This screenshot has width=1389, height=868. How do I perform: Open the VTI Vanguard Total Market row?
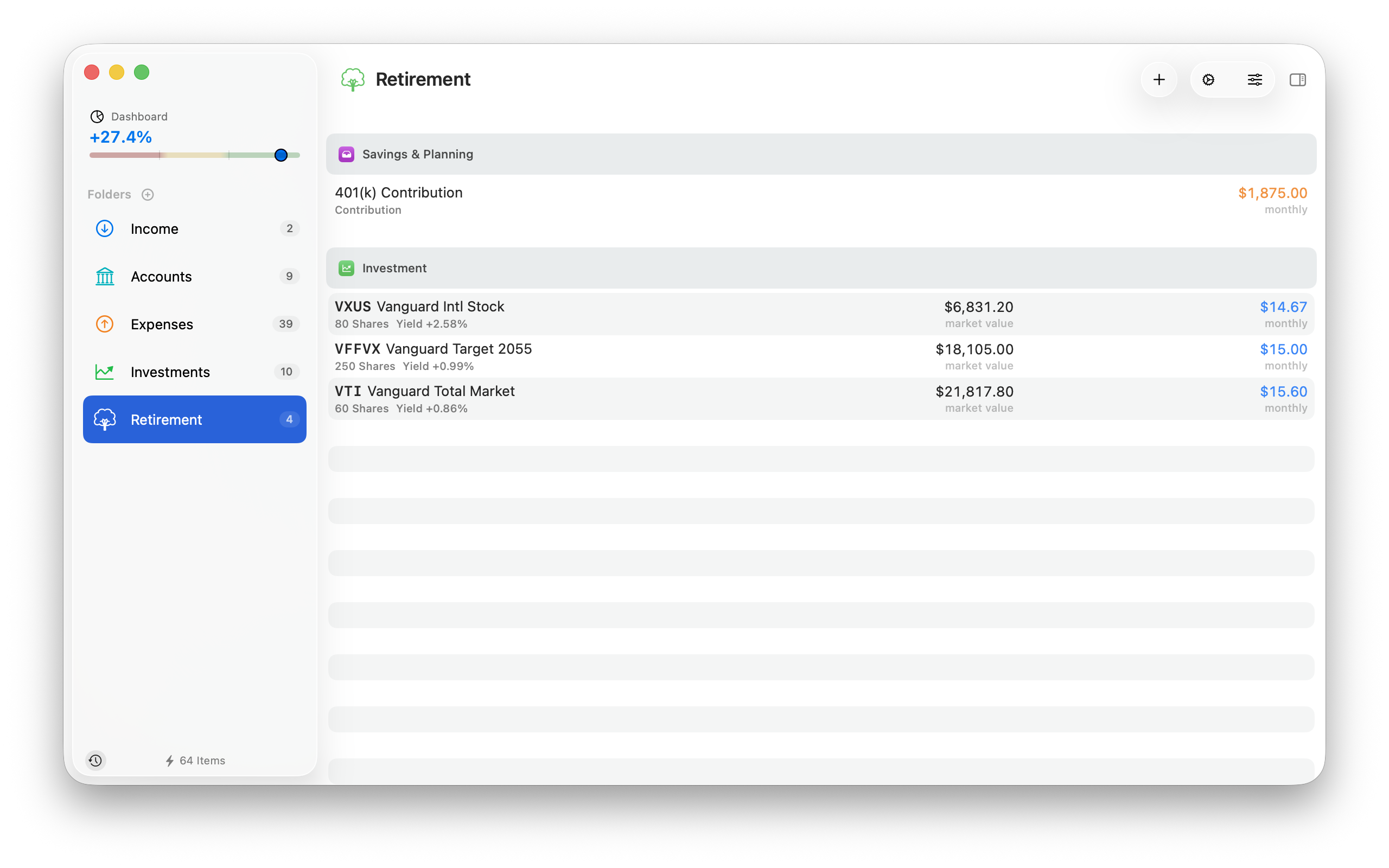click(821, 399)
